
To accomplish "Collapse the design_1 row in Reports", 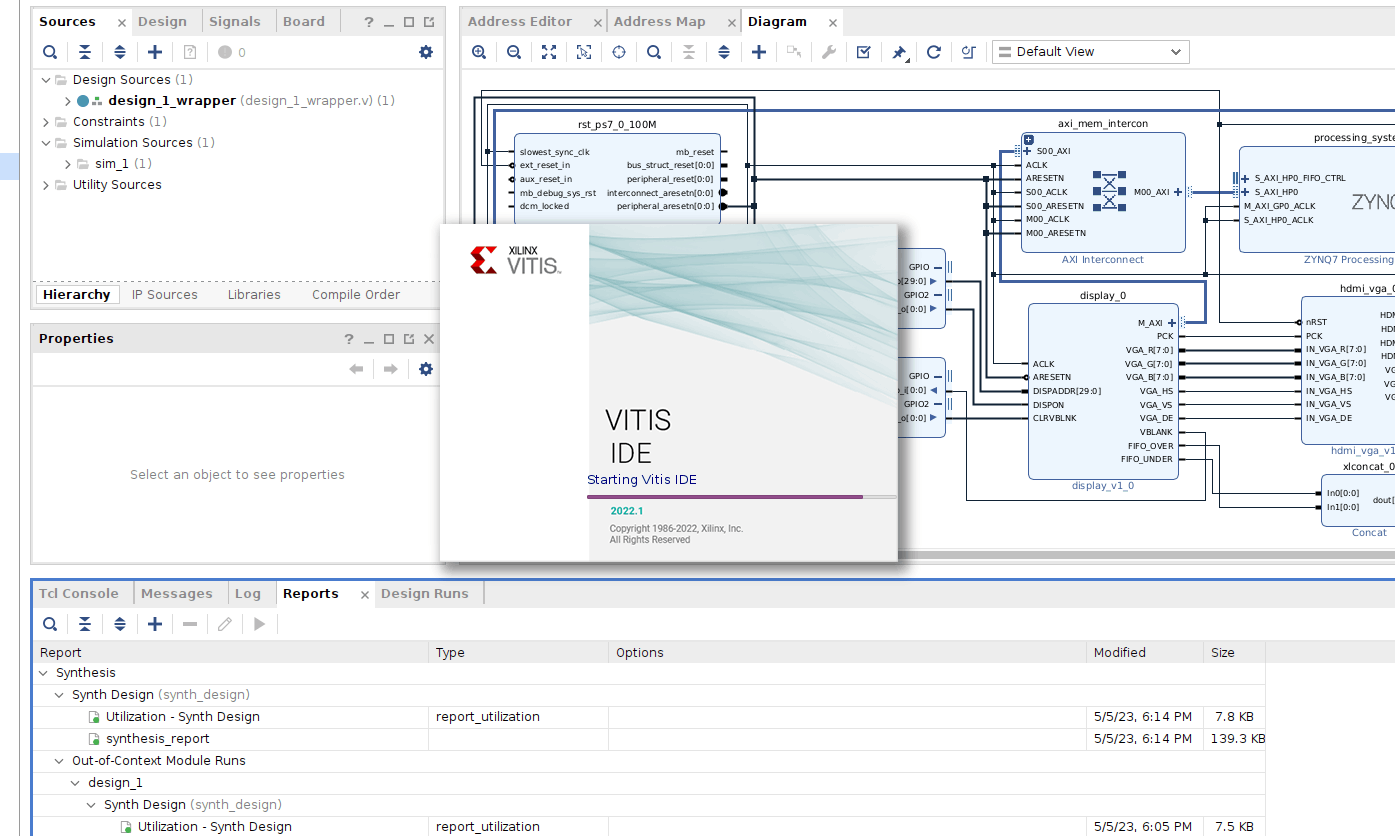I will click(75, 783).
